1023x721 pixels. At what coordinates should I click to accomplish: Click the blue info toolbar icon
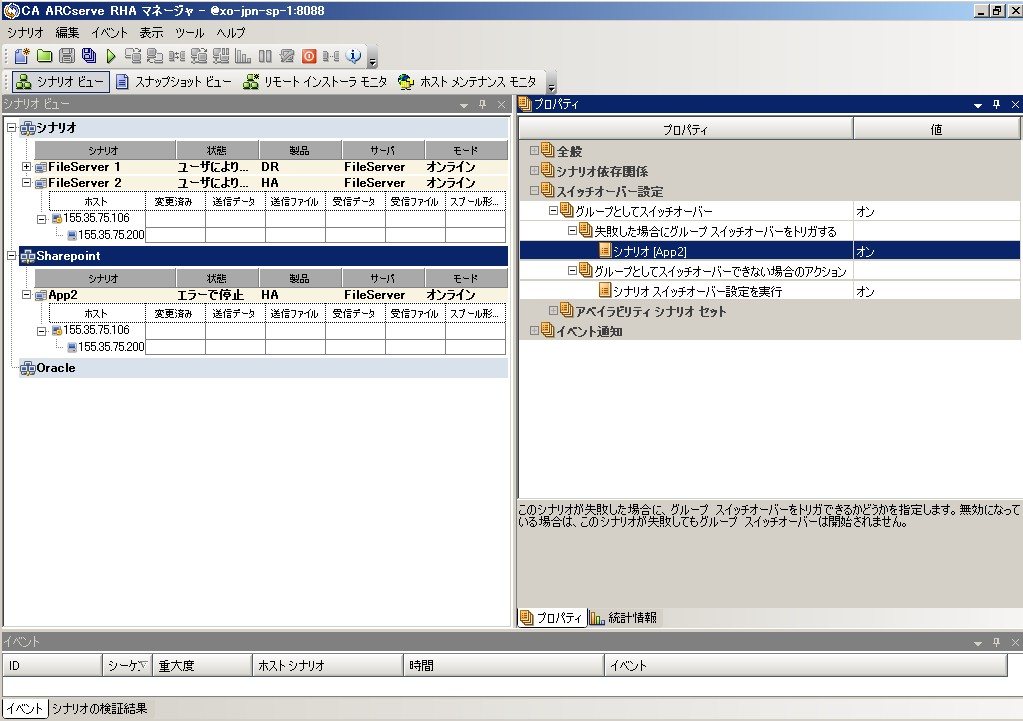(354, 56)
